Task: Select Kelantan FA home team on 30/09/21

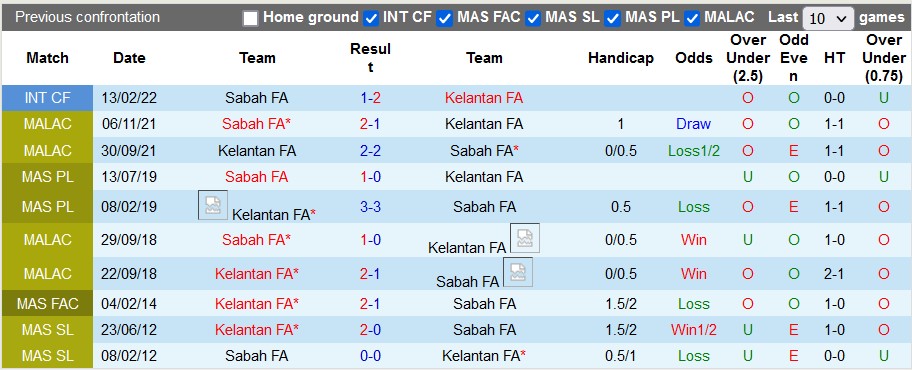Action: coord(256,151)
